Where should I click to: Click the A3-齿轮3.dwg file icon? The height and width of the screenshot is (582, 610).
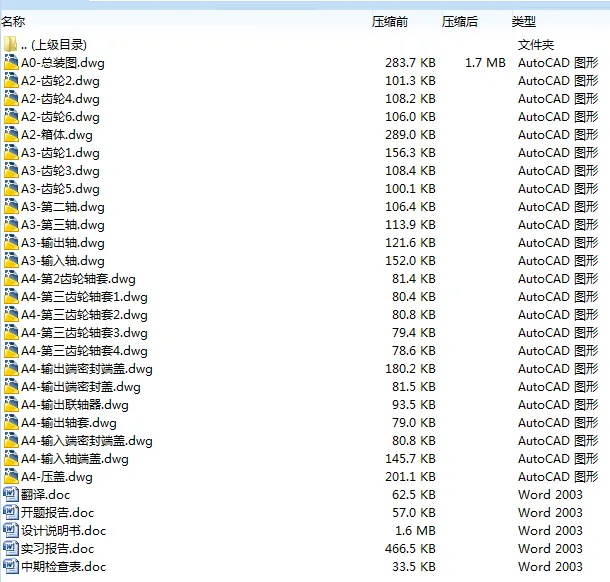point(11,170)
